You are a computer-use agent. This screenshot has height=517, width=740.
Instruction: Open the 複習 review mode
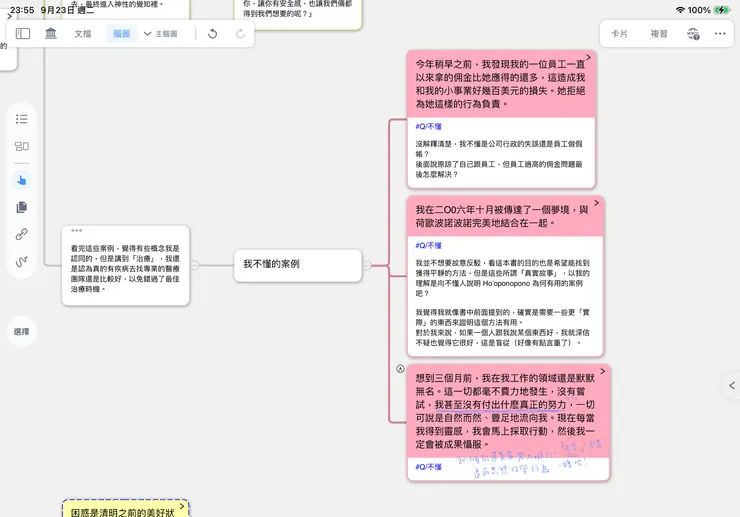(659, 34)
